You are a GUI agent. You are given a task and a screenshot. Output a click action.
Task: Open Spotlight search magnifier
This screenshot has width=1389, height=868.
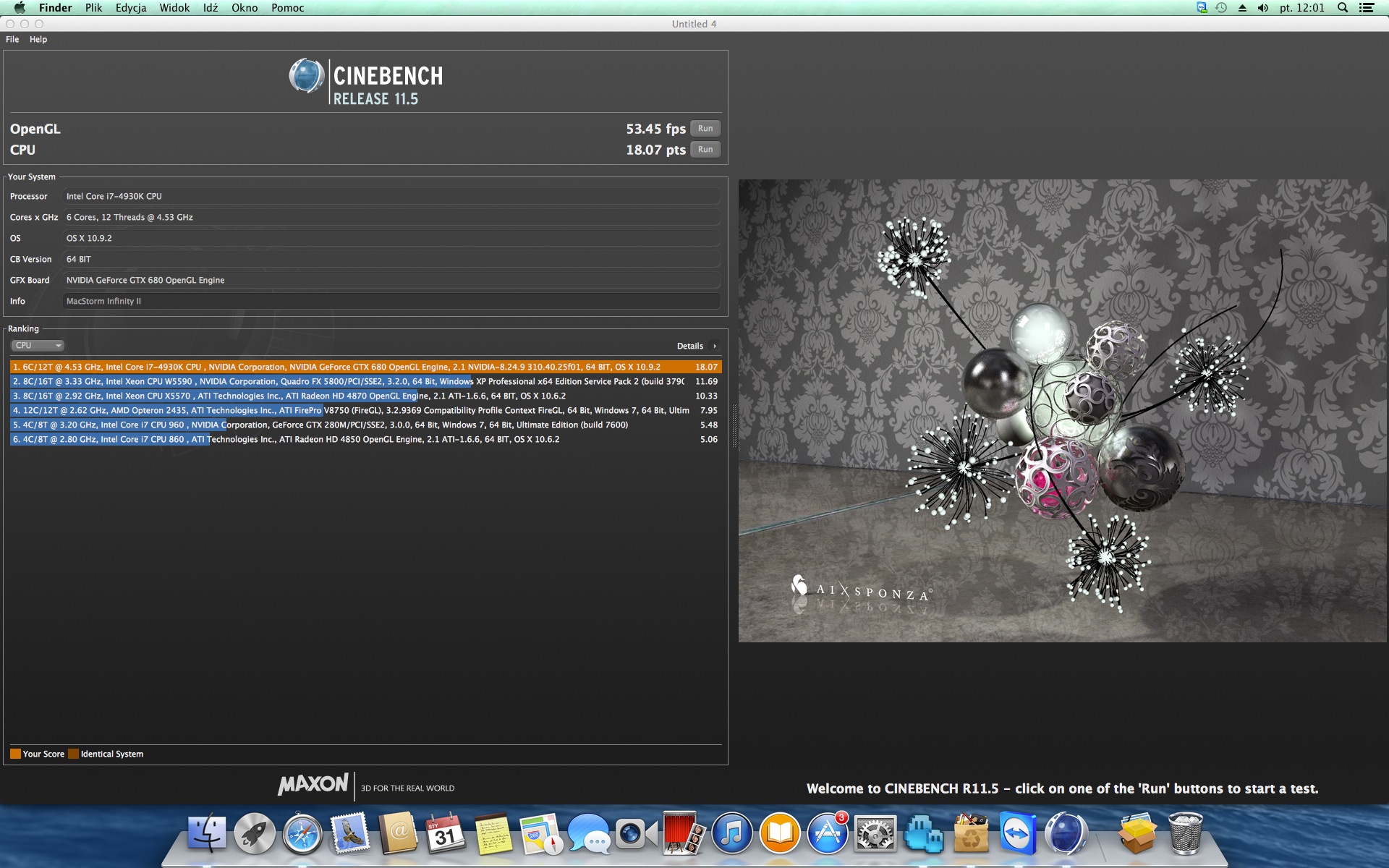coord(1343,8)
